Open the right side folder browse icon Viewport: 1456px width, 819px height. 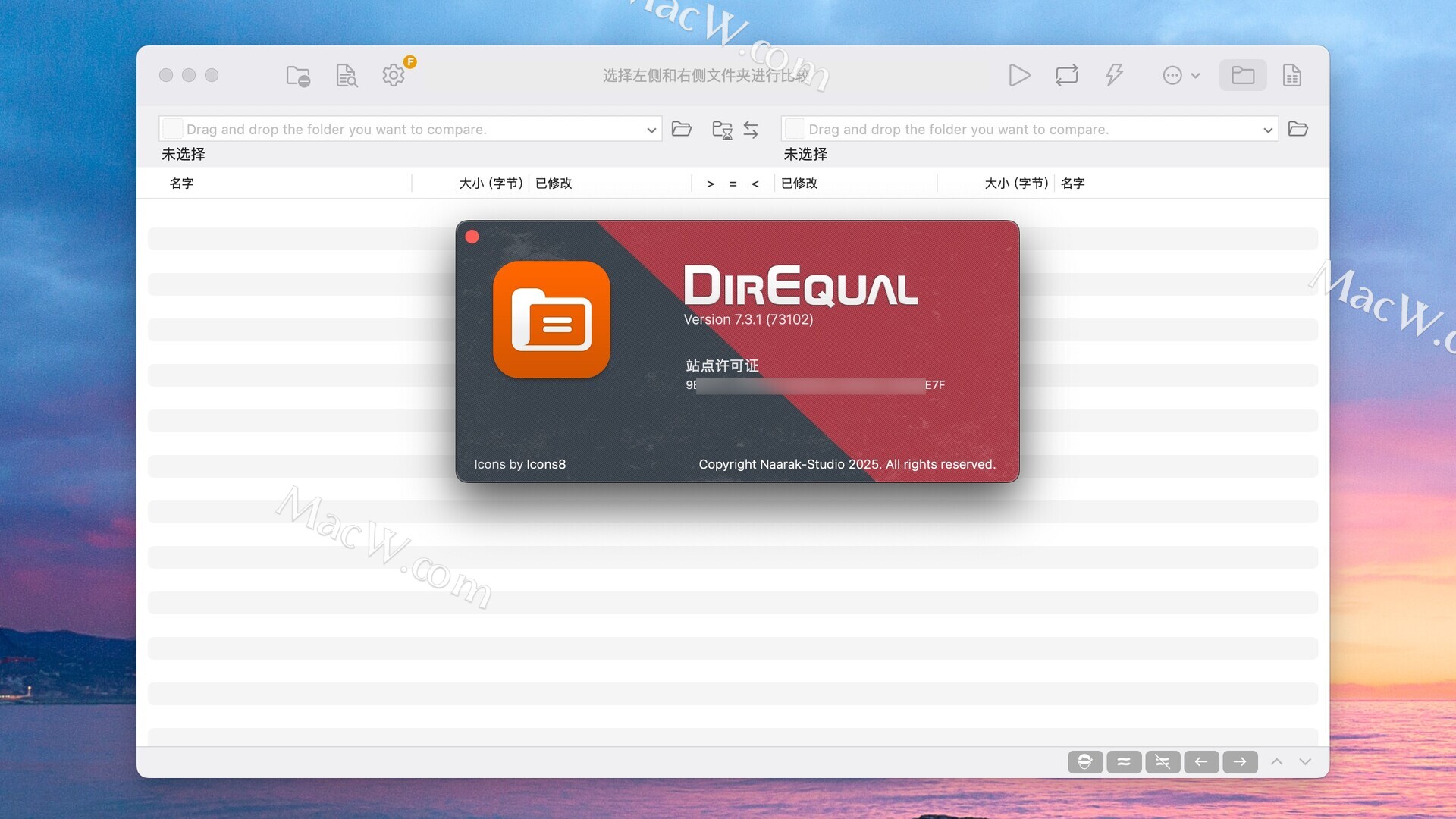(1298, 129)
